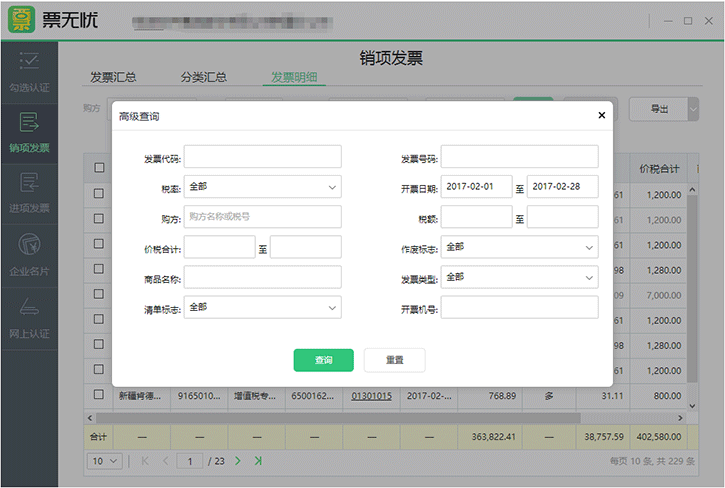Switch to 发票明细 tab
Image resolution: width=725 pixels, height=488 pixels.
294,77
